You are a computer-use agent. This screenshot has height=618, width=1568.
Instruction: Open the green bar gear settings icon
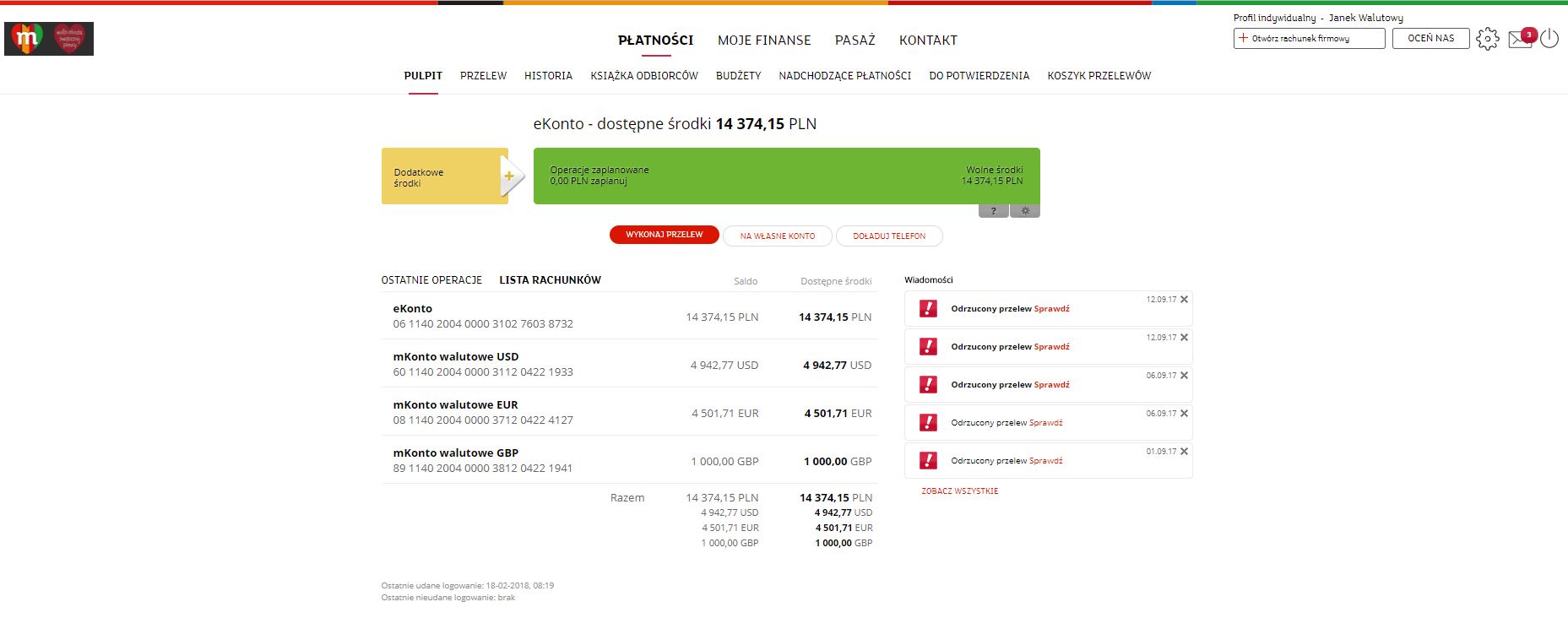tap(1025, 211)
